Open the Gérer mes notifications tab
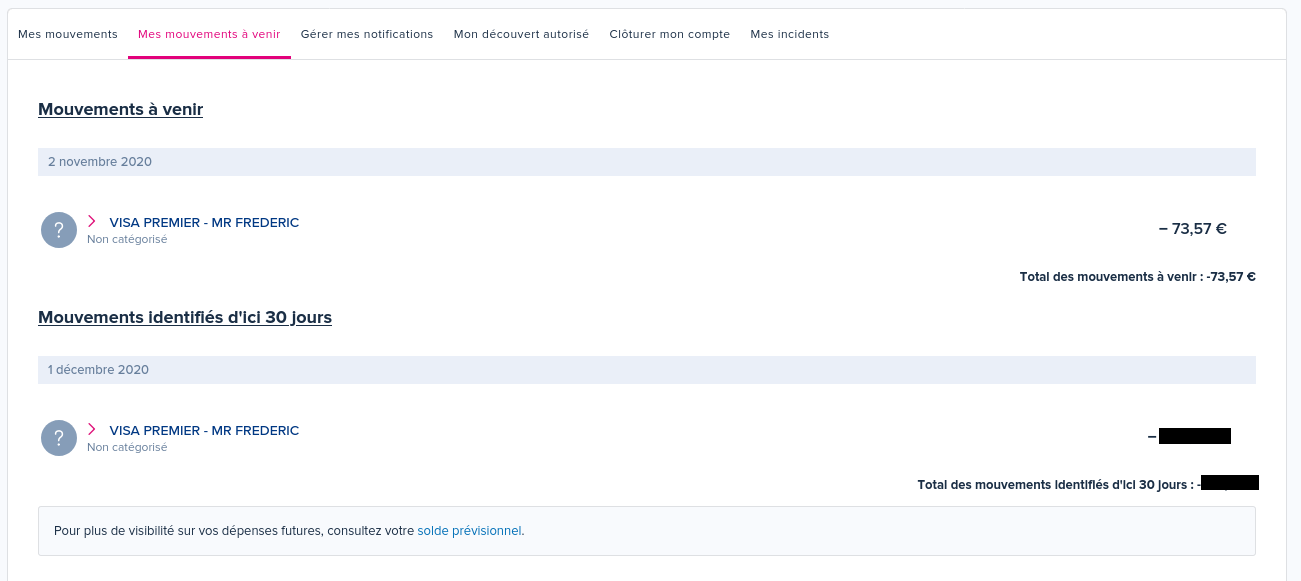This screenshot has height=581, width=1301. tap(367, 34)
